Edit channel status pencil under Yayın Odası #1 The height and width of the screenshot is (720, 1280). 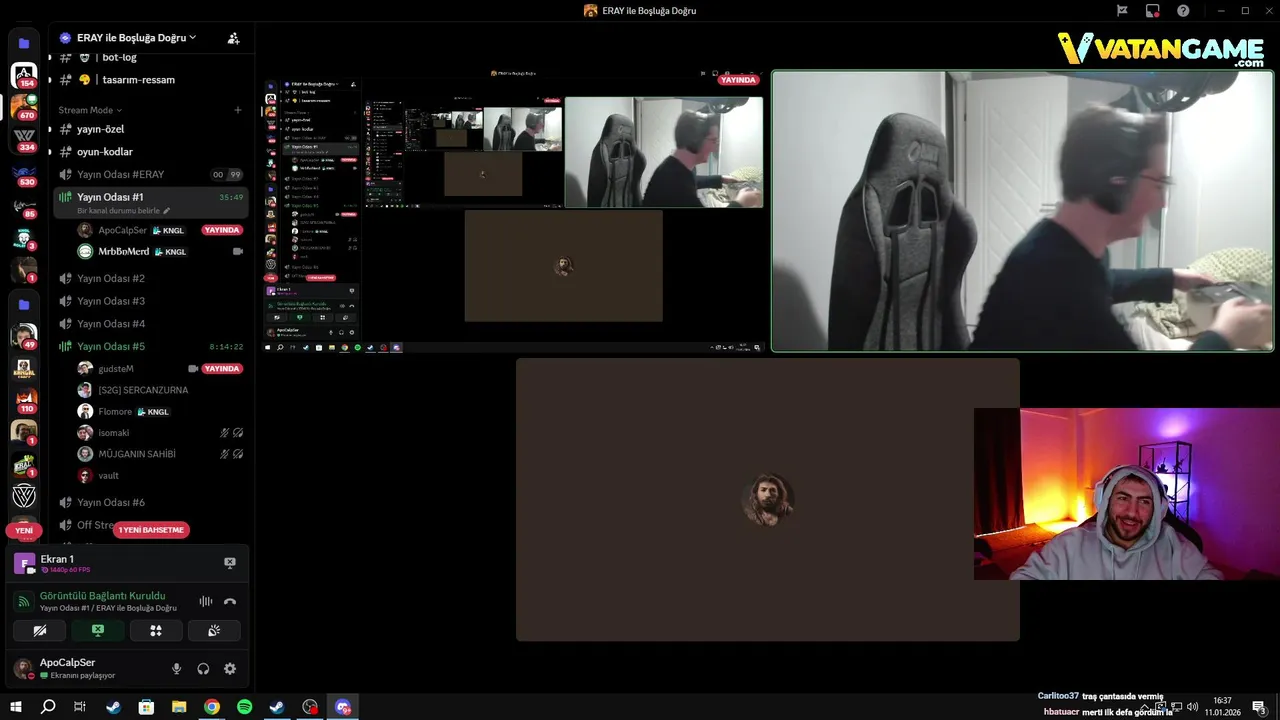click(167, 211)
